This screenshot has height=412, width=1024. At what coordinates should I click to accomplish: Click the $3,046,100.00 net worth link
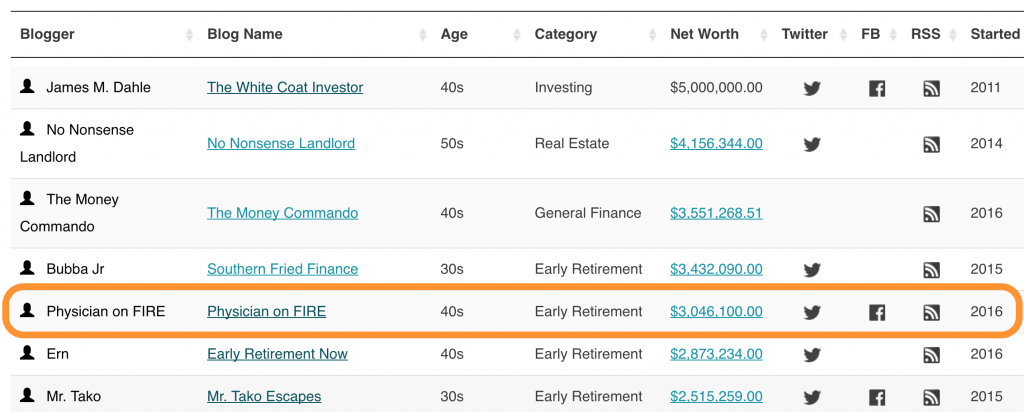pos(716,312)
